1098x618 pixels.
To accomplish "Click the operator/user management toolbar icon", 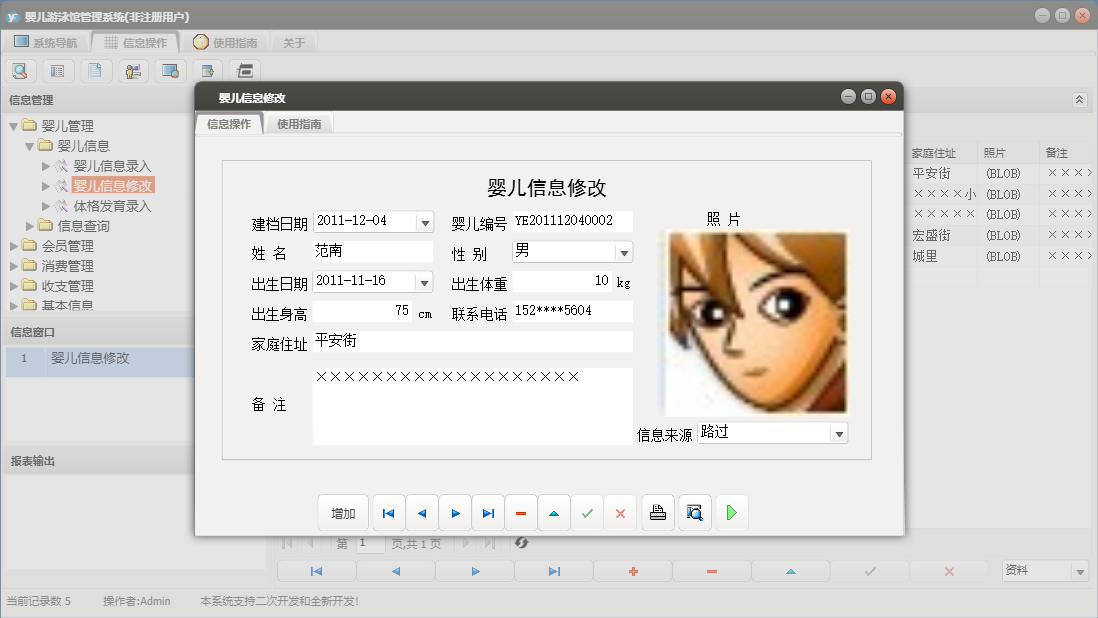I will coord(132,70).
